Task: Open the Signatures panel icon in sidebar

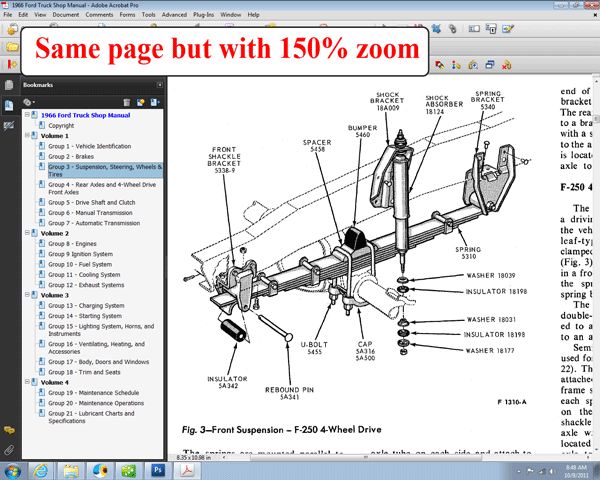Action: click(x=9, y=126)
